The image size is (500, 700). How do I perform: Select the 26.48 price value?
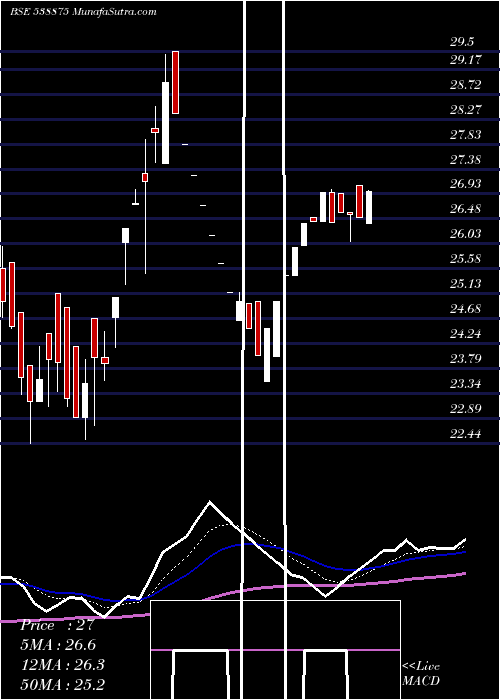click(465, 209)
